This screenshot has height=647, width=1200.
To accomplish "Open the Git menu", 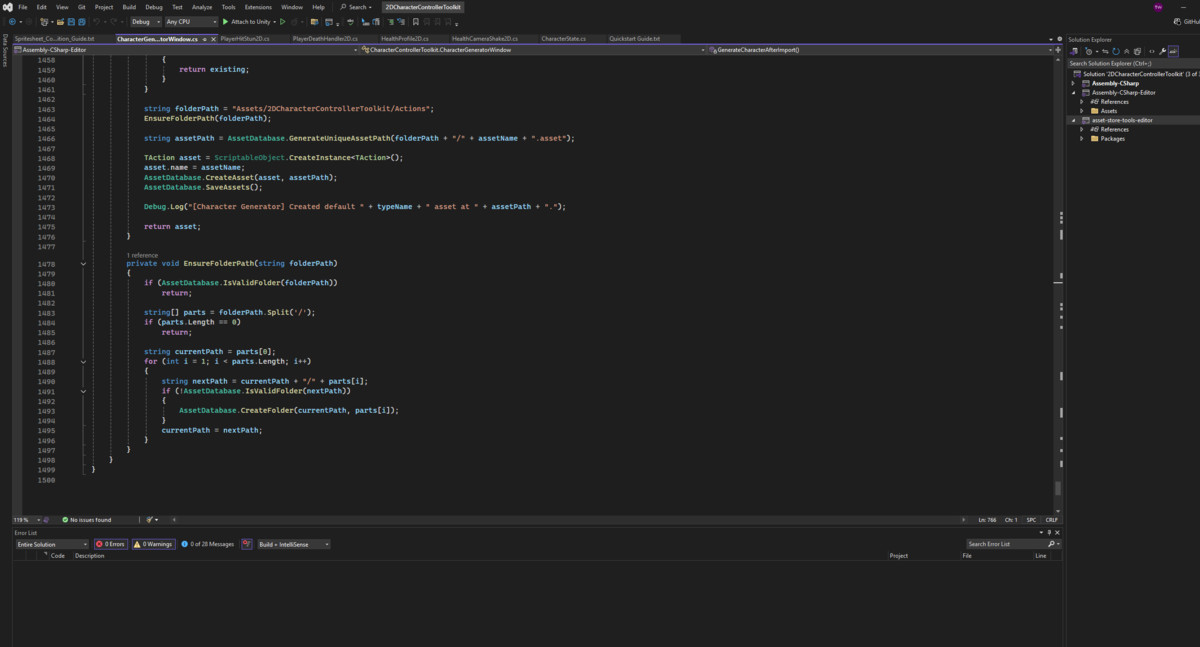I will 80,7.
